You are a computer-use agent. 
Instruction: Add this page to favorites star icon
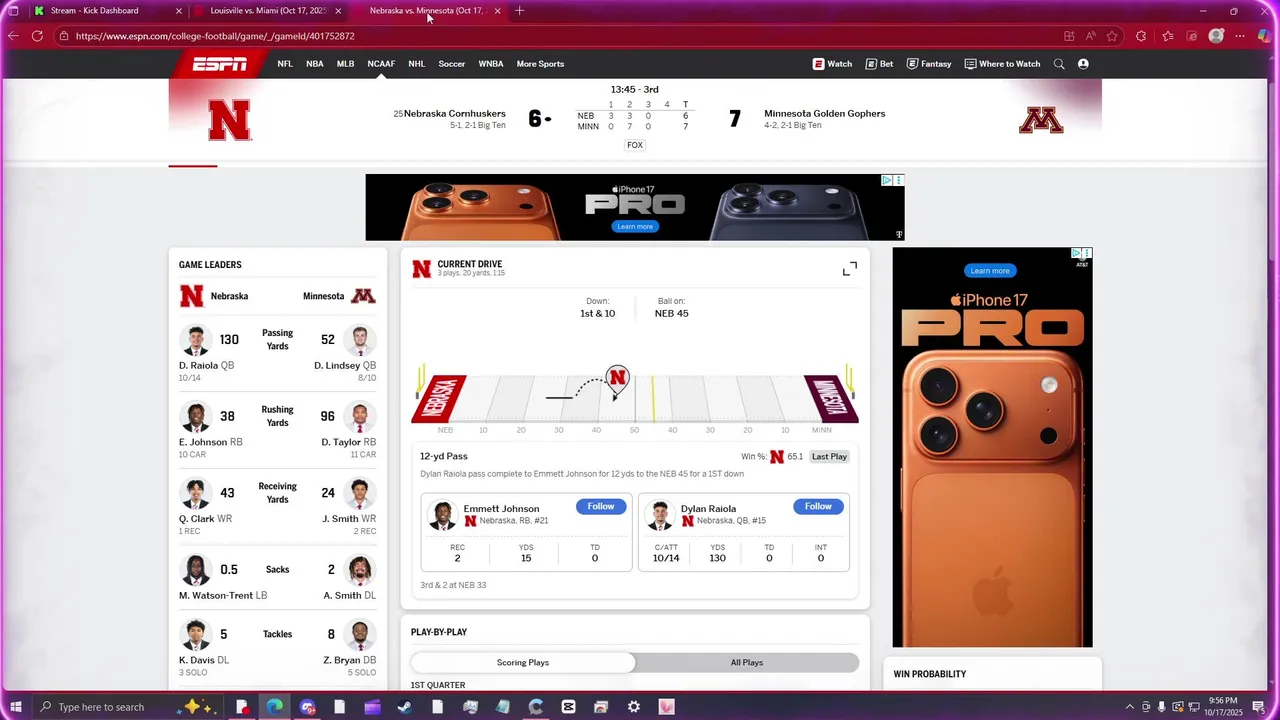1112,36
